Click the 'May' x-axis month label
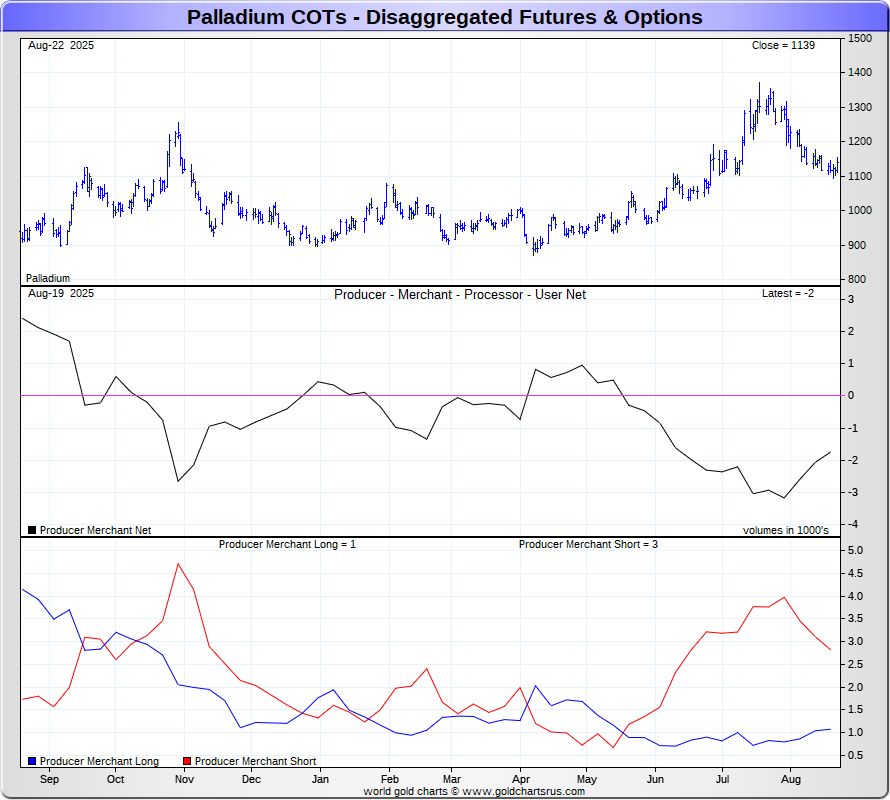Viewport: 890px width, 800px height. tap(586, 779)
